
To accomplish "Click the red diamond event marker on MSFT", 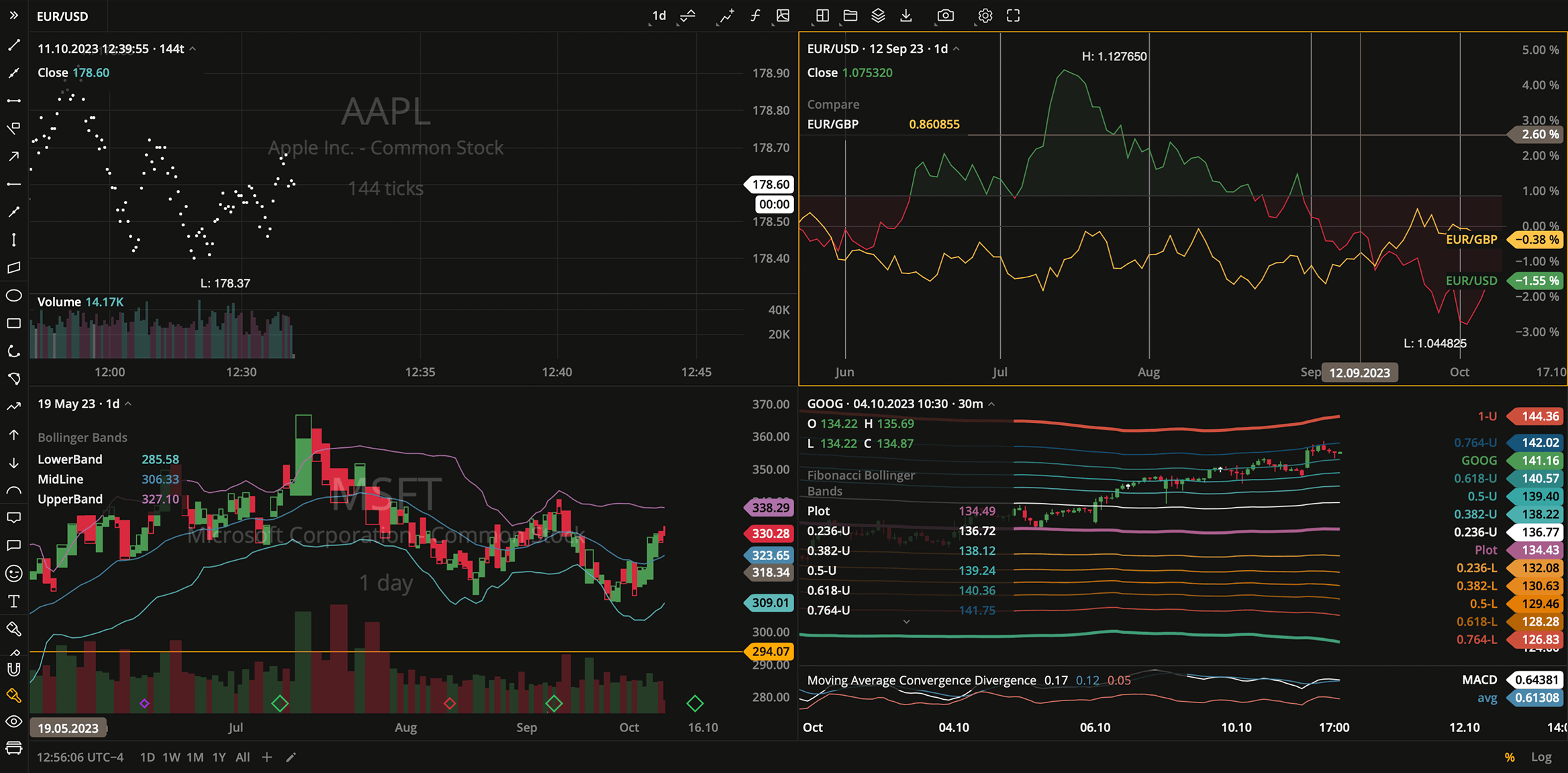I will point(450,704).
